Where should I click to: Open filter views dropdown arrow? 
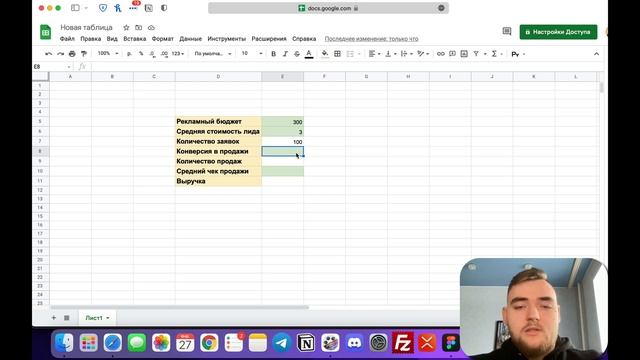point(485,54)
